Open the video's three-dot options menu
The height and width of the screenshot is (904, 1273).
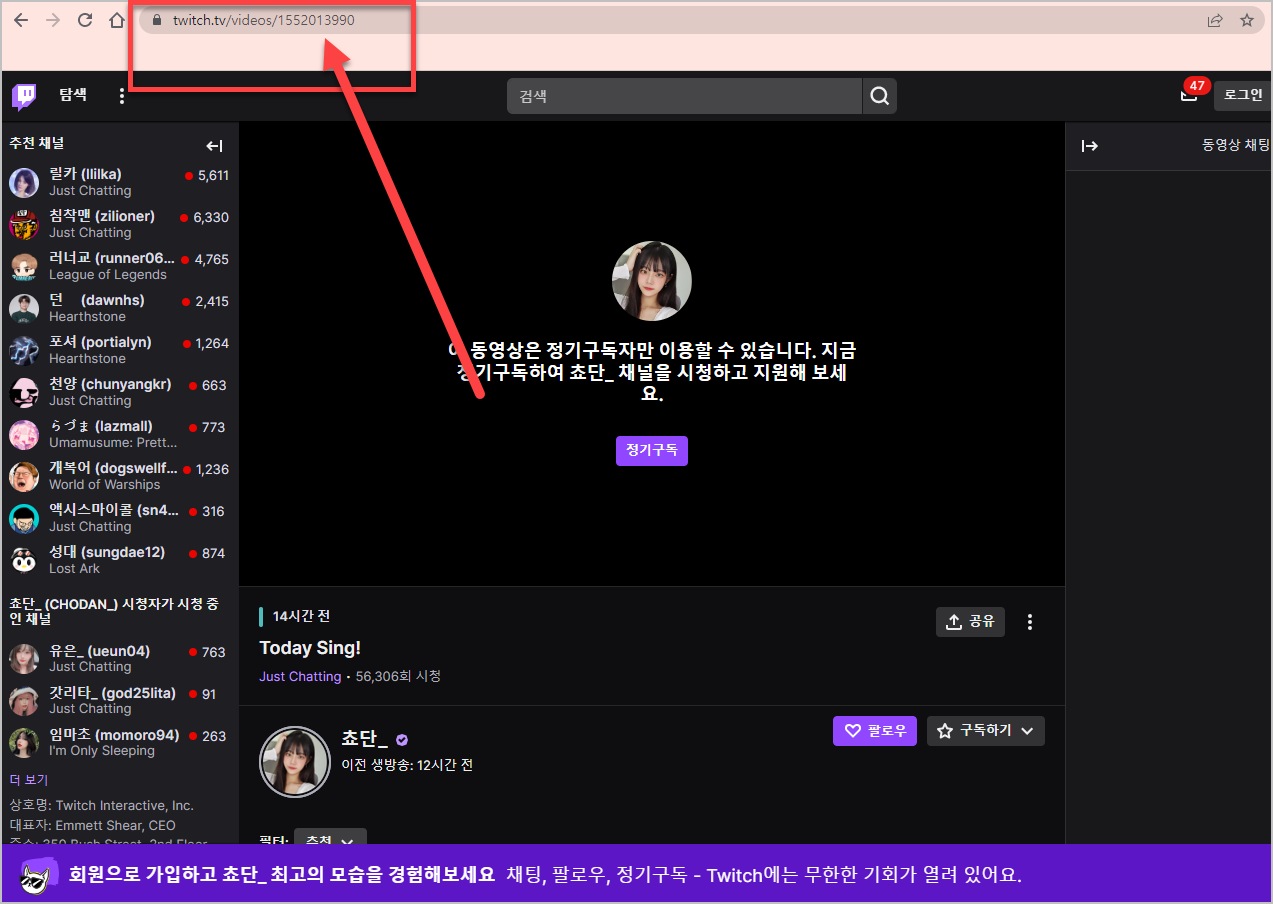tap(1029, 622)
